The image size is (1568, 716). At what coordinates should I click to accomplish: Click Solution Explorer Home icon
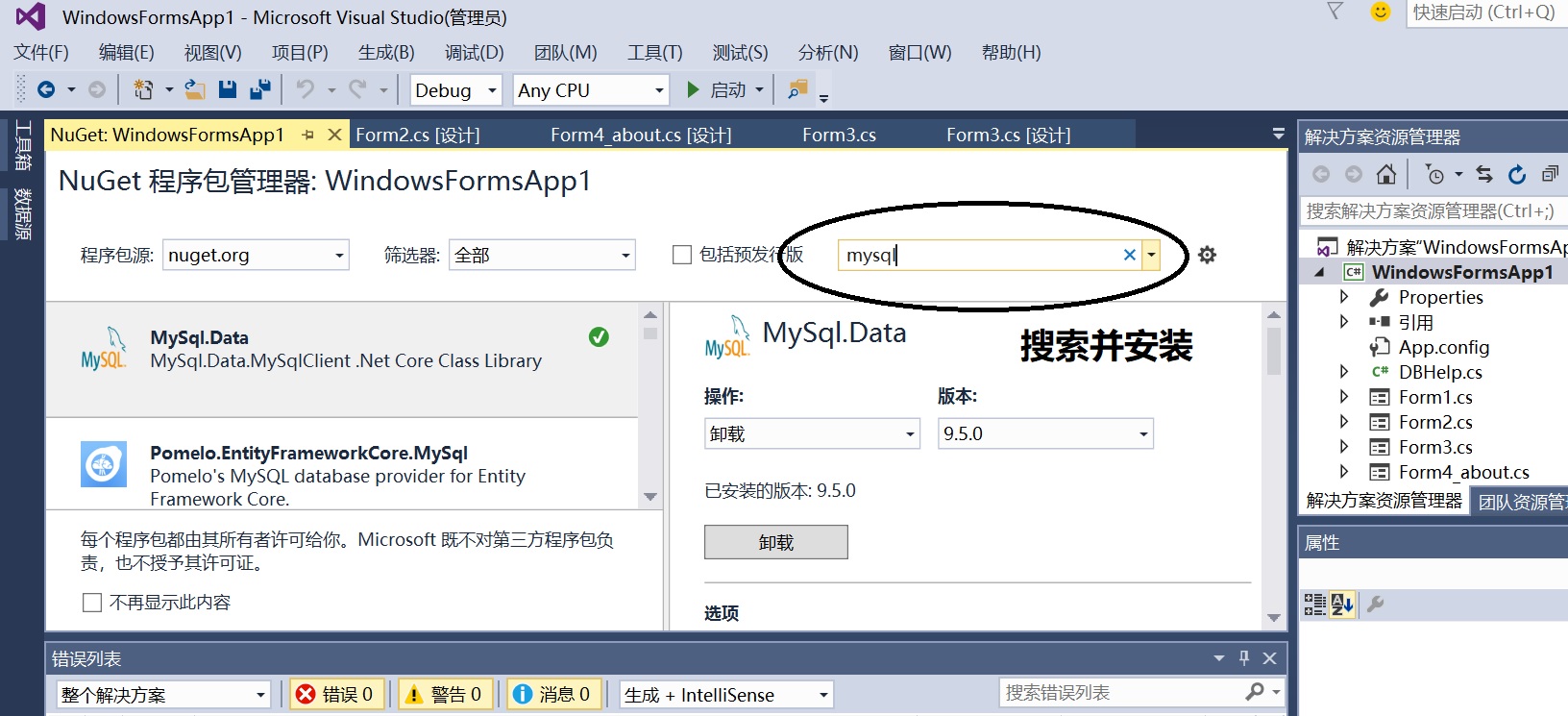[x=1385, y=174]
